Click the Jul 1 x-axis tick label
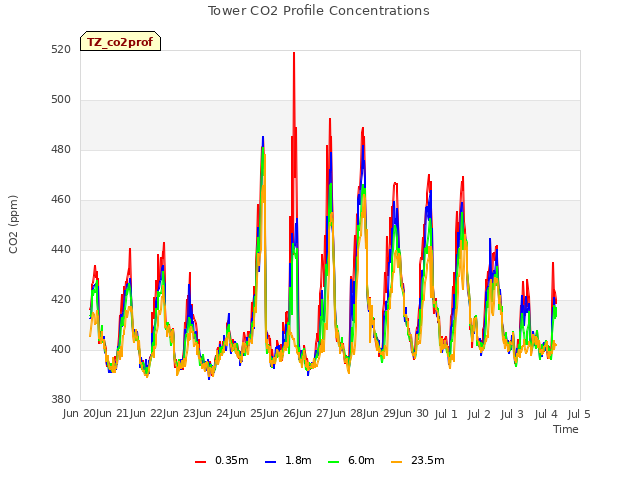The width and height of the screenshot is (640, 480). tap(446, 414)
